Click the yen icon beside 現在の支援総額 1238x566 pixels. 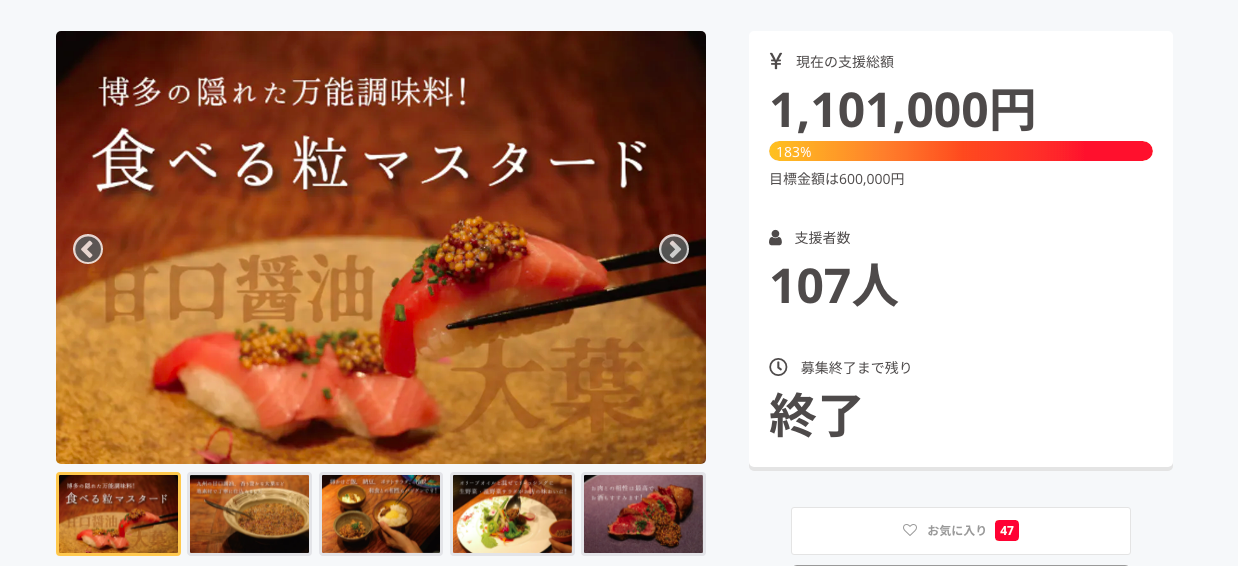(776, 61)
